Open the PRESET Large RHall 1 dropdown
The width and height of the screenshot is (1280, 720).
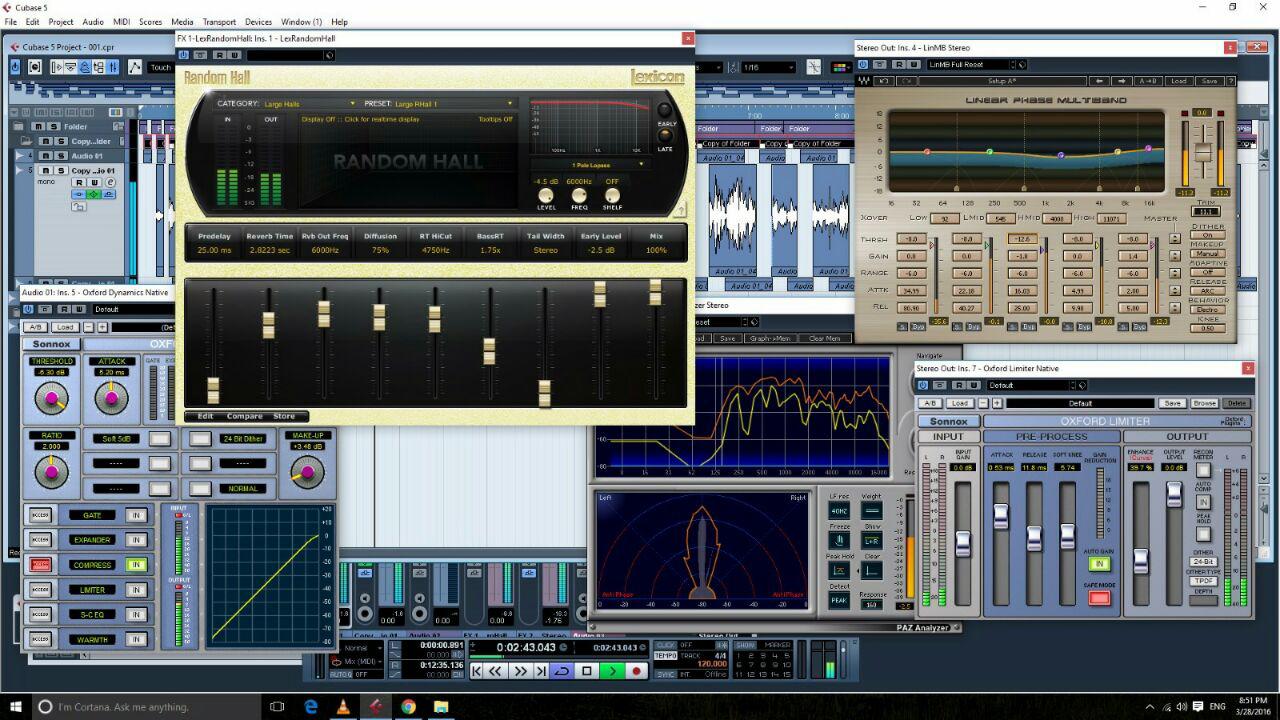[x=453, y=103]
